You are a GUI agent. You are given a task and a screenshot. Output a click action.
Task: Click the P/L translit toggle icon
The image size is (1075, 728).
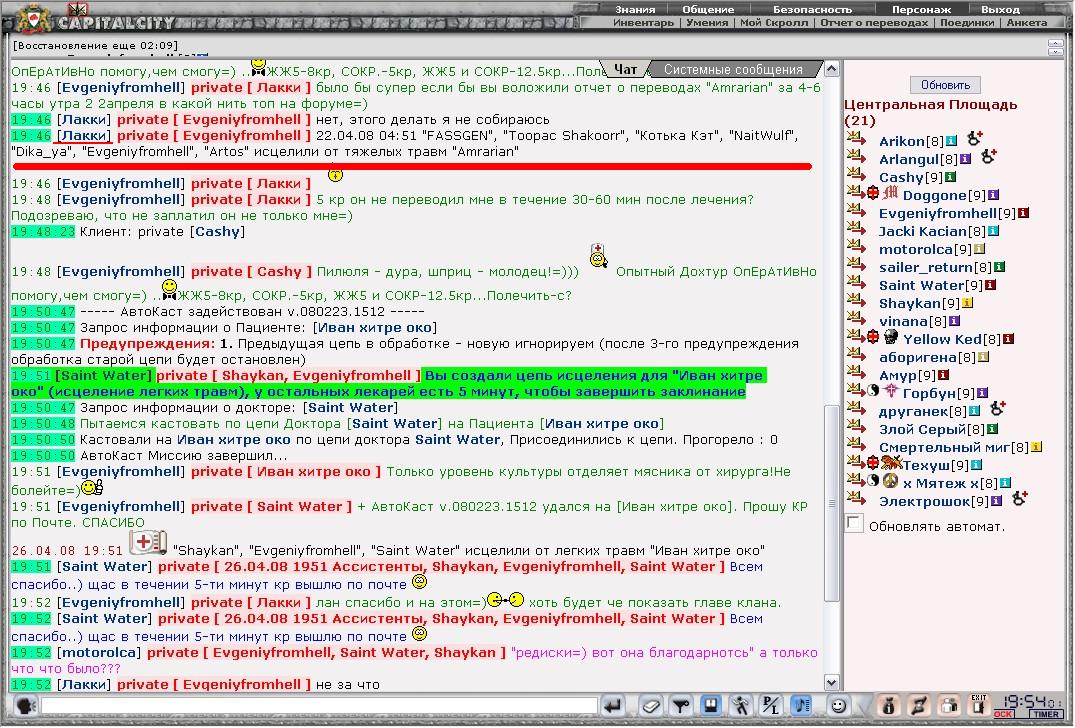[x=771, y=705]
